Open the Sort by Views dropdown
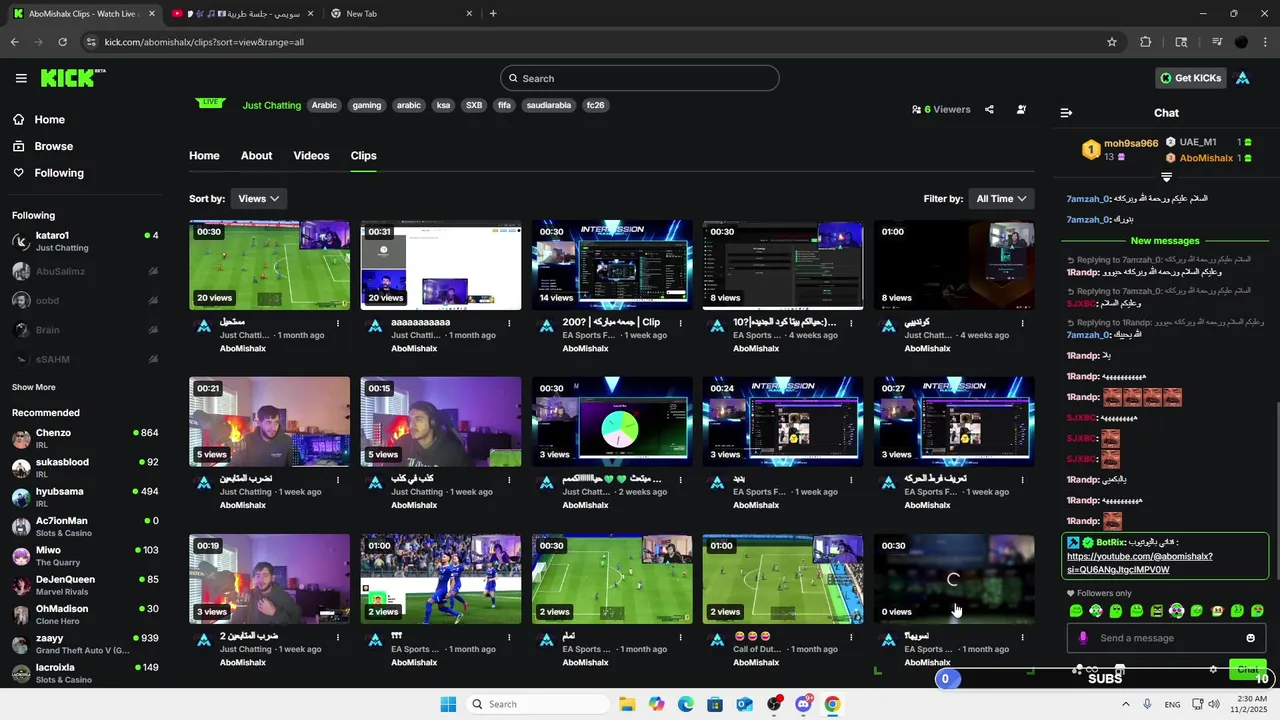 click(258, 198)
